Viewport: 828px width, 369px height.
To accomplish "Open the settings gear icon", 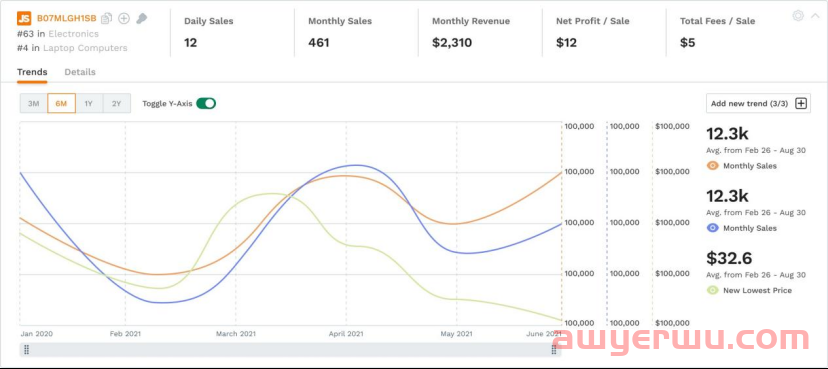I will [x=798, y=16].
